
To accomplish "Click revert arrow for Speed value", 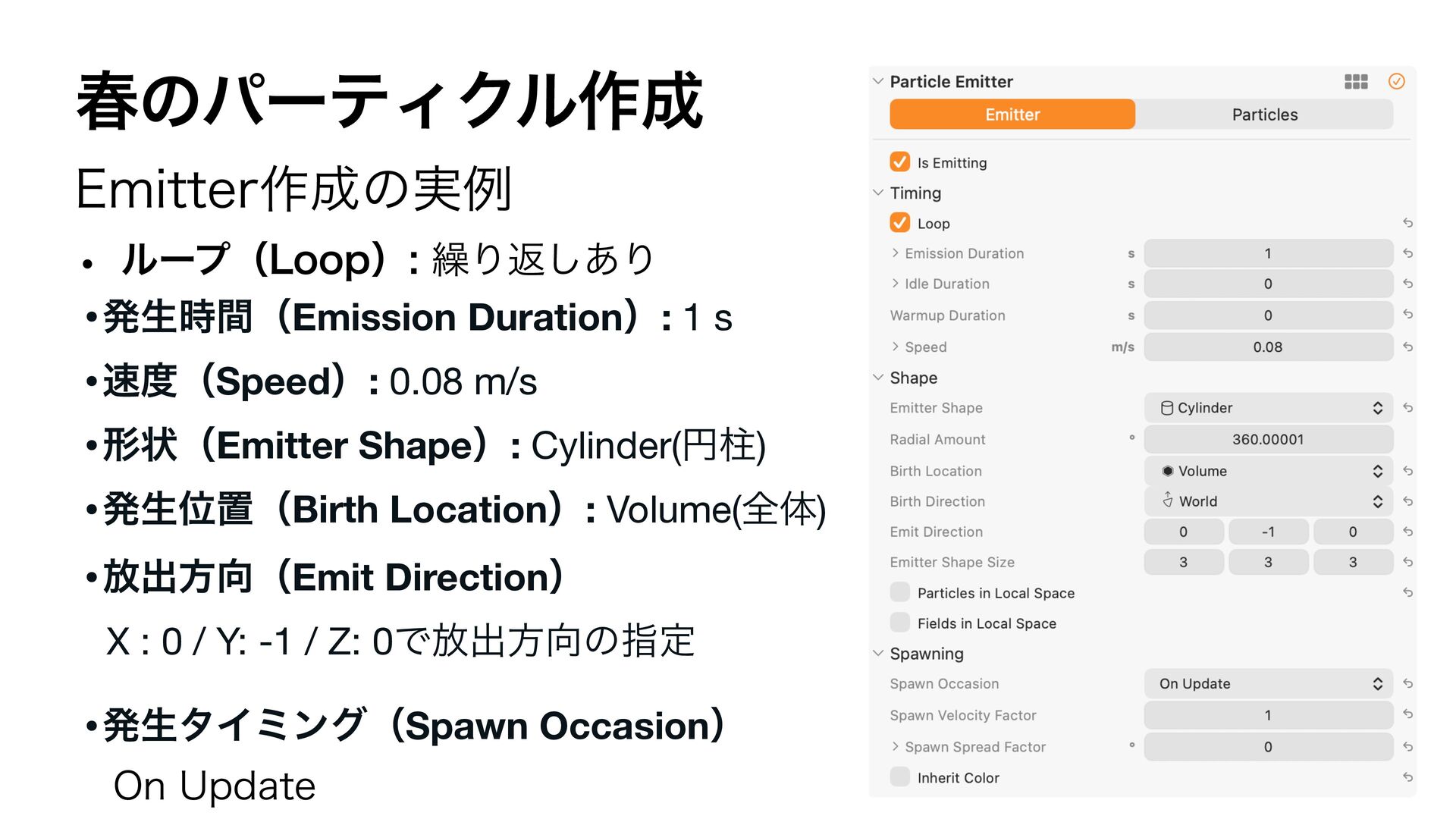I will [1407, 347].
